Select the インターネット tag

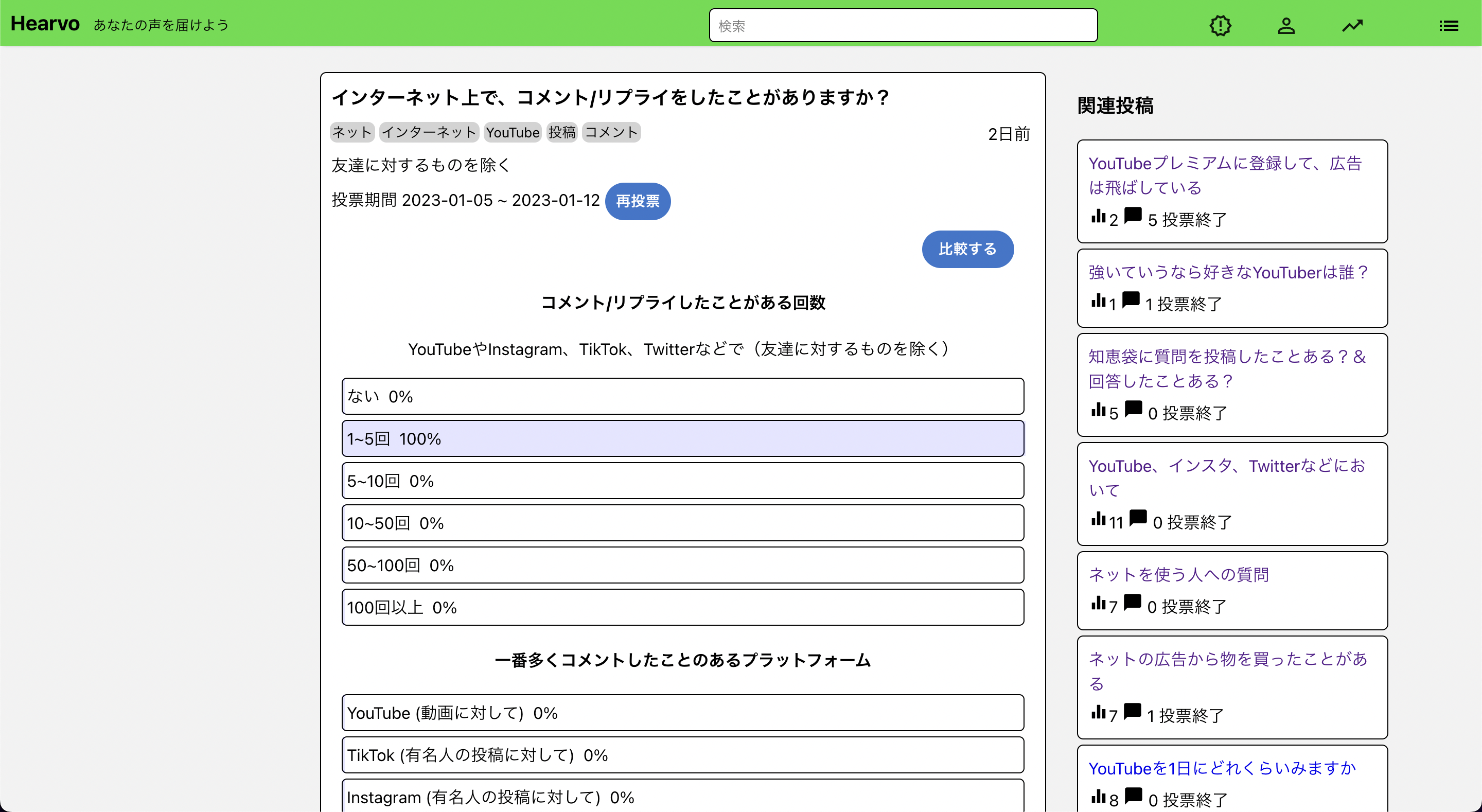pyautogui.click(x=429, y=132)
